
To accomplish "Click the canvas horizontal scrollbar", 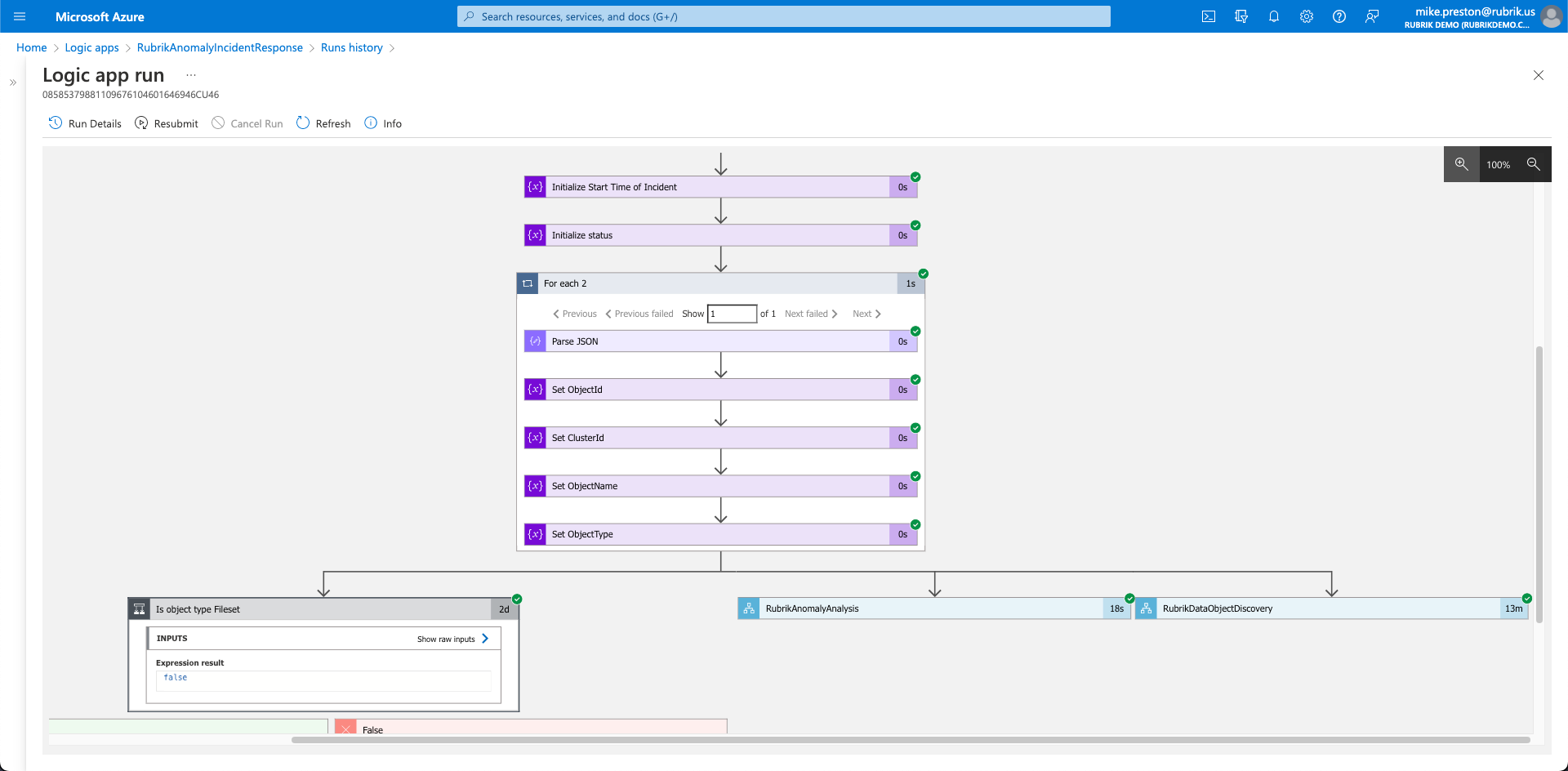I will pyautogui.click(x=911, y=740).
